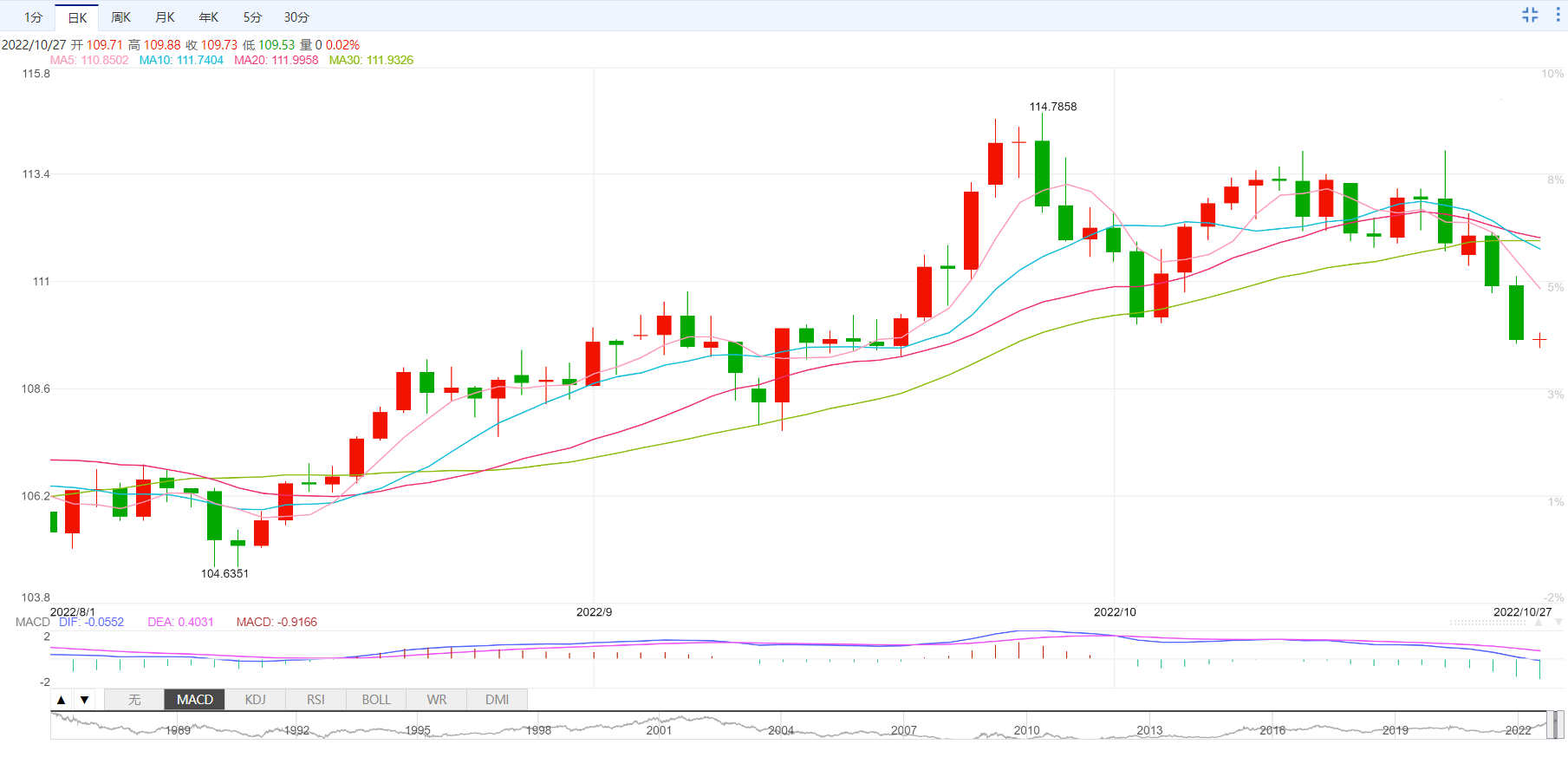Switch to the 日K daily chart tab
The image size is (1568, 764).
tap(77, 17)
